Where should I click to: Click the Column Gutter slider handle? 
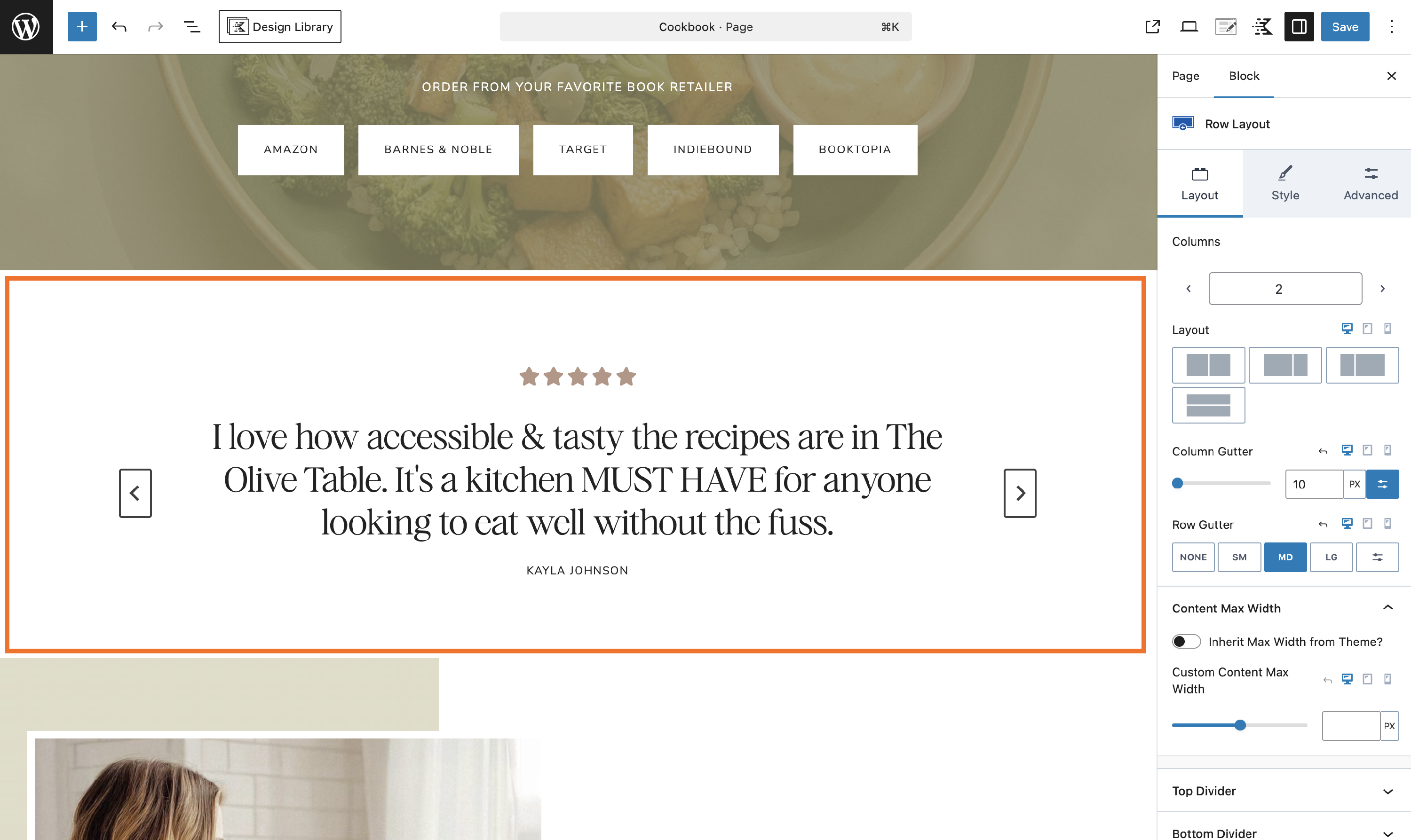coord(1178,483)
